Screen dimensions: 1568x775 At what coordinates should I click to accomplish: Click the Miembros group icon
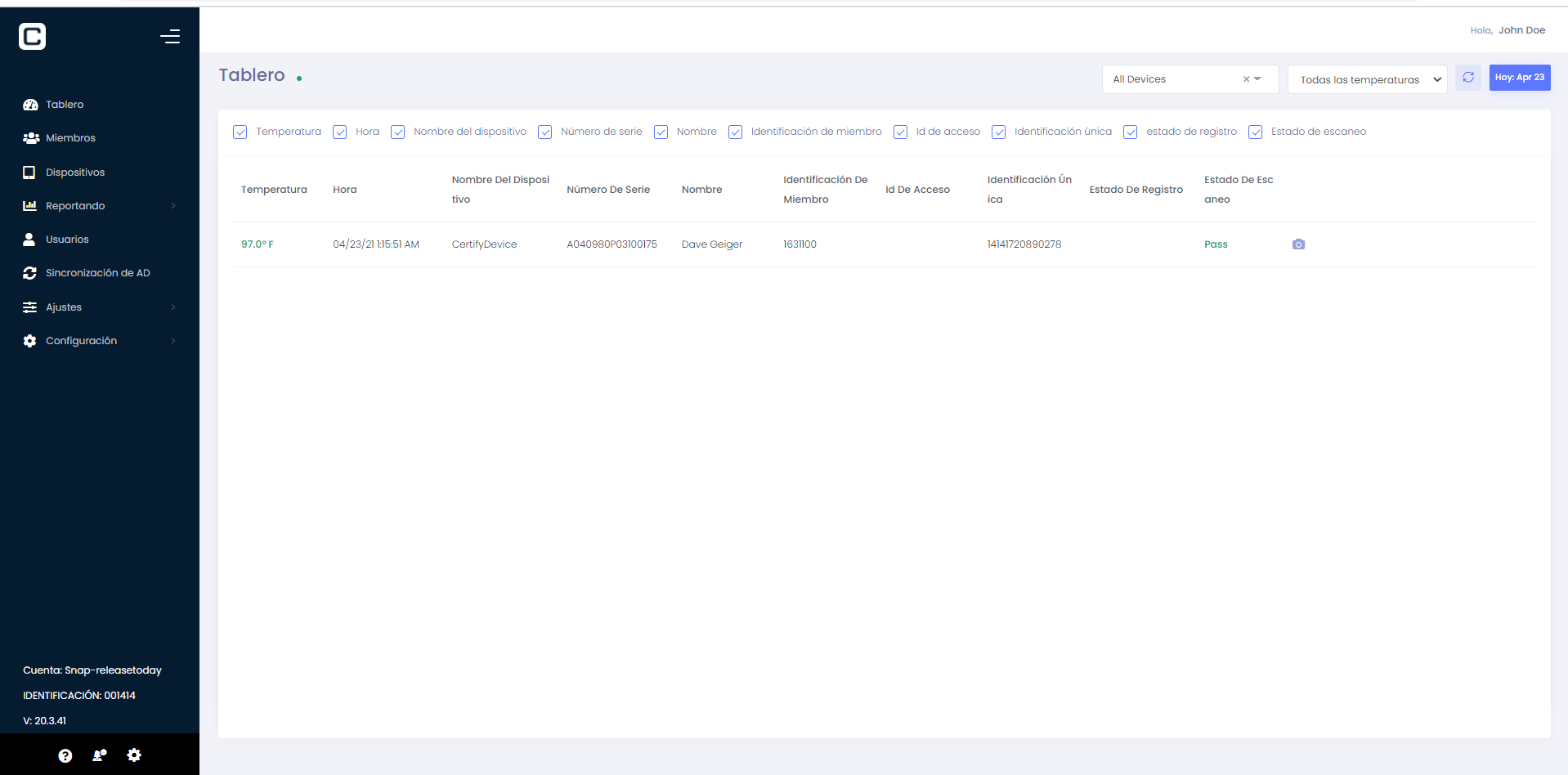coord(31,138)
